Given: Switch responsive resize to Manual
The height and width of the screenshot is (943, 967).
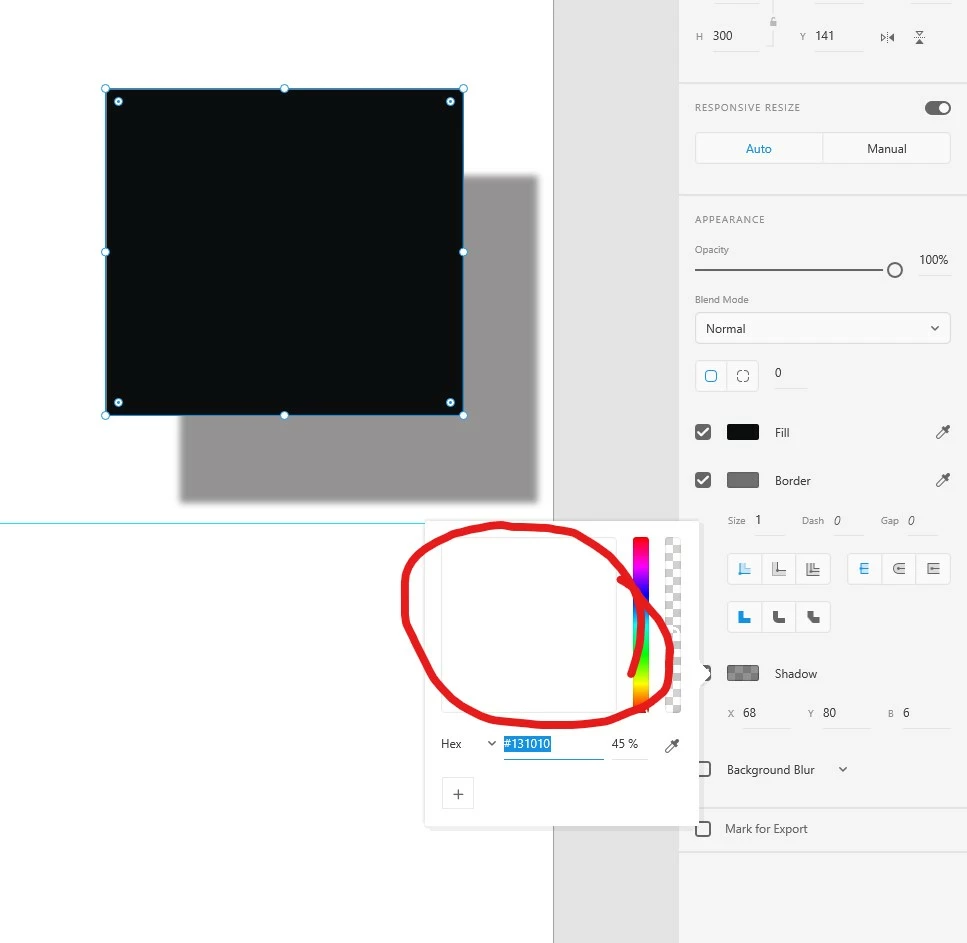Looking at the screenshot, I should point(886,149).
